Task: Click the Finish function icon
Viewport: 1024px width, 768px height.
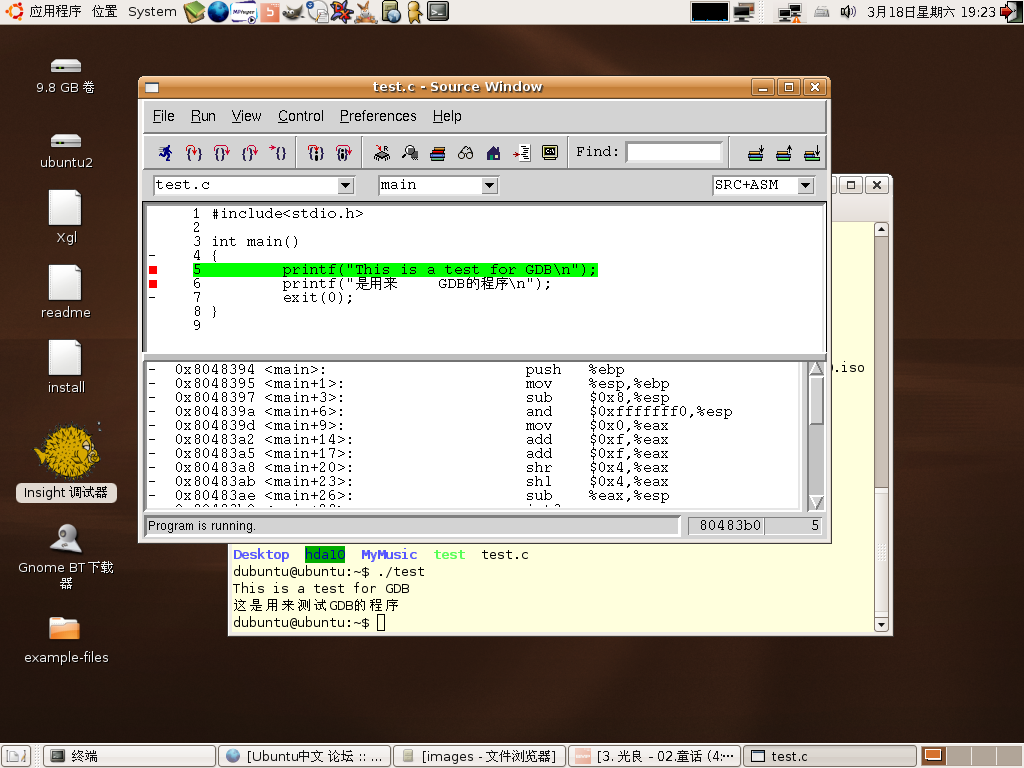Action: [x=249, y=153]
